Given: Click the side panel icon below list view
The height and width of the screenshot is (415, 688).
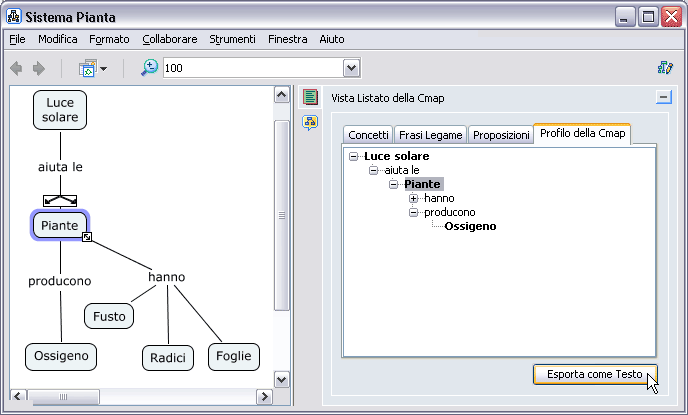Looking at the screenshot, I should (311, 122).
